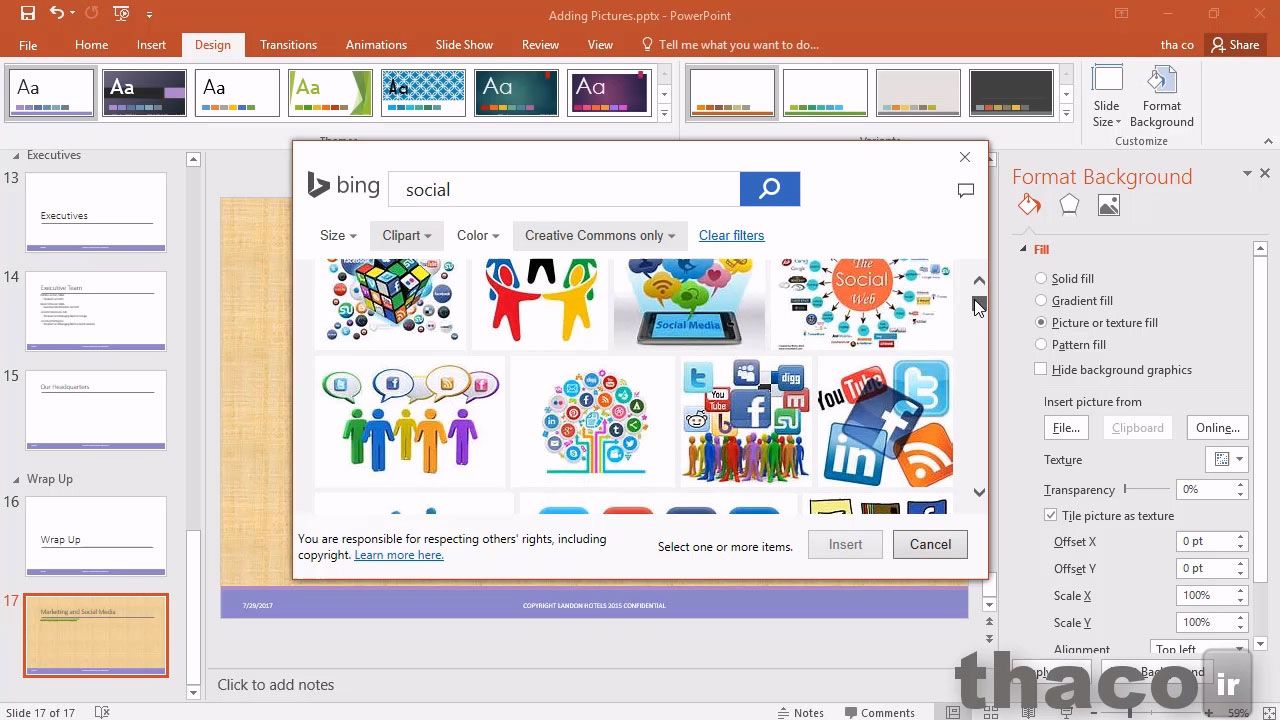
Task: Click the Learn more here link
Action: (x=398, y=555)
